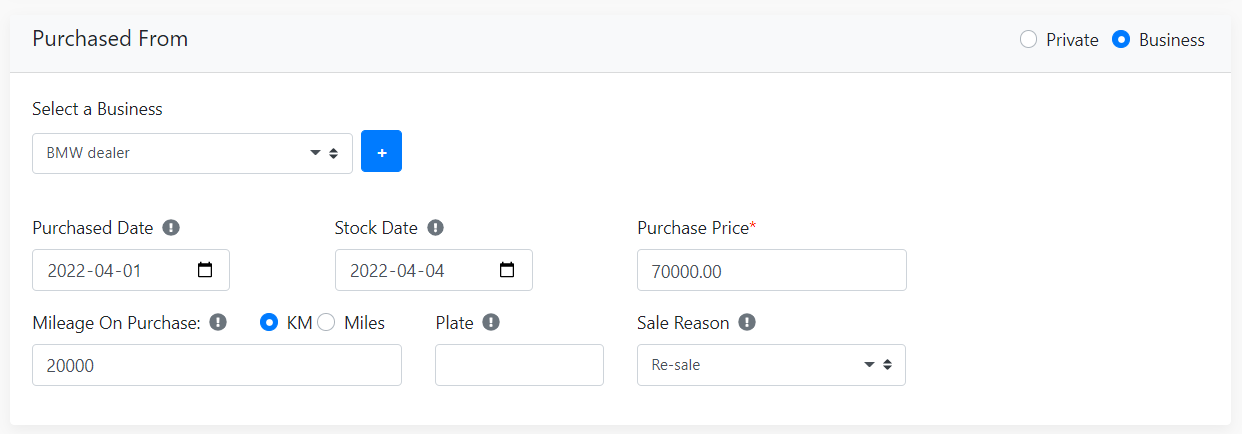Select the Business radio option
The width and height of the screenshot is (1242, 434).
coord(1121,40)
